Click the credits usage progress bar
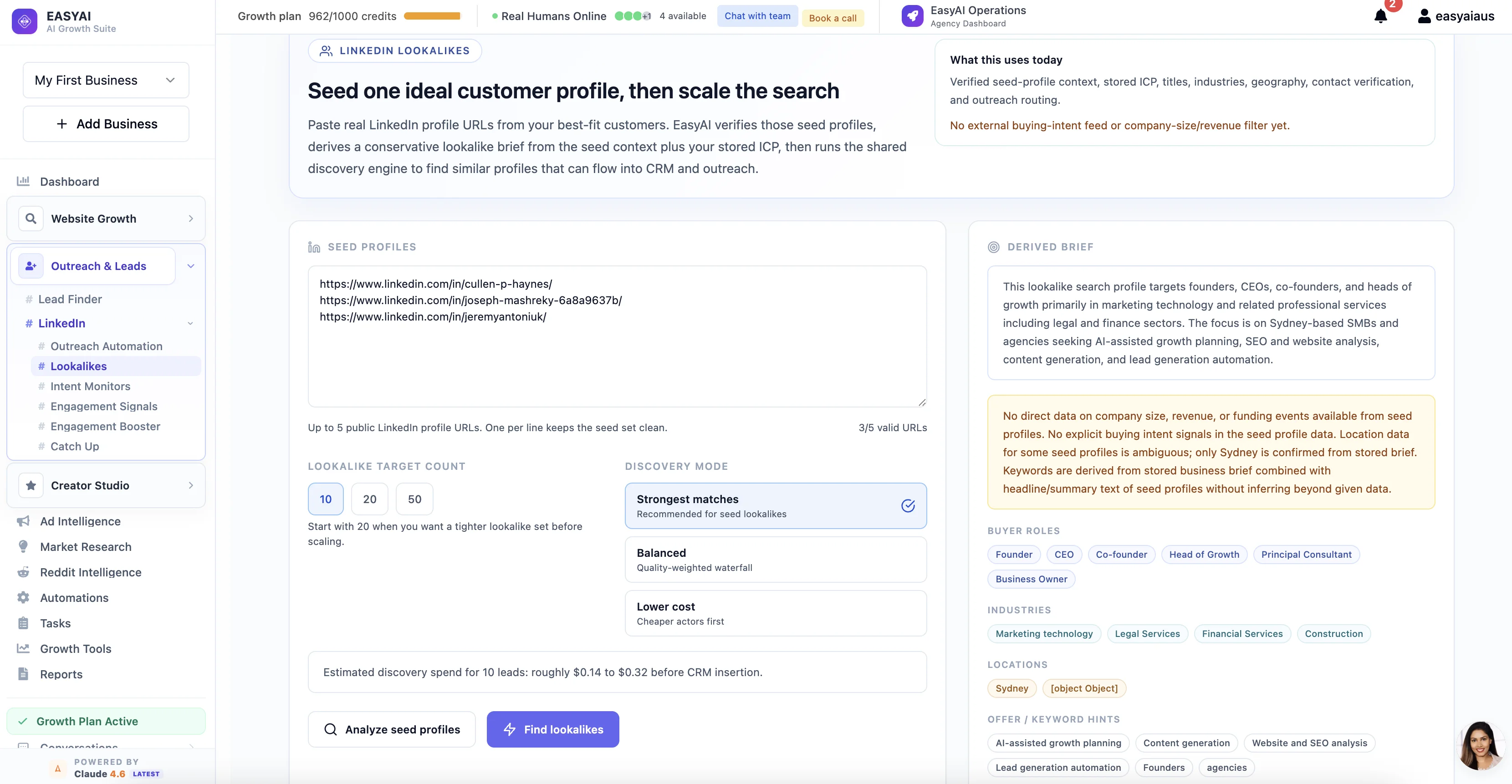 [433, 16]
